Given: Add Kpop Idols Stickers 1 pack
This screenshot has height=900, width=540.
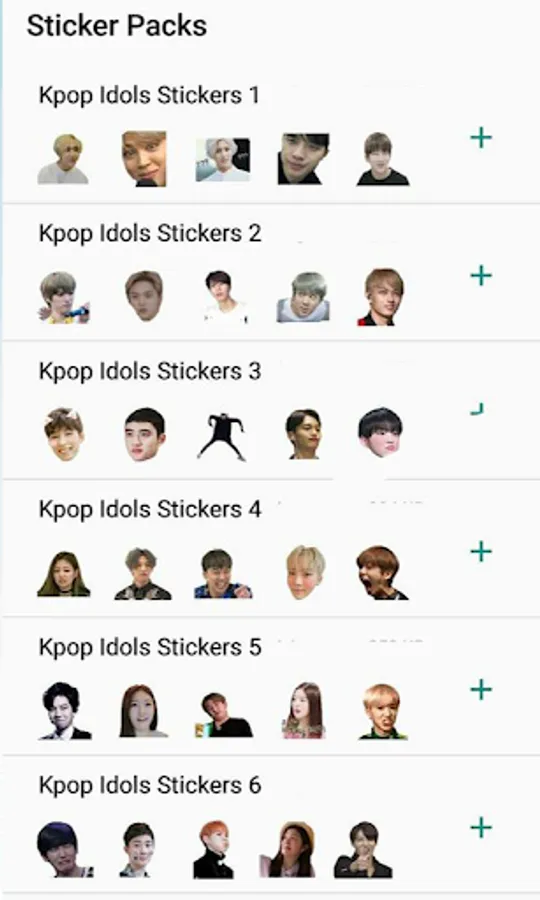Looking at the screenshot, I should tap(481, 138).
